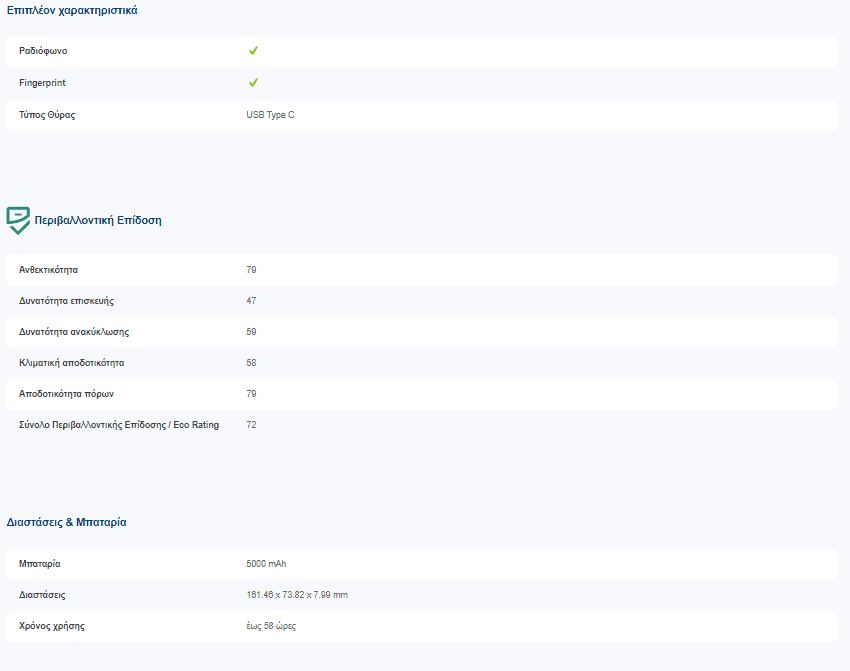Image resolution: width=850 pixels, height=671 pixels.
Task: Click the Αποδοτικότητα πόρων label
Action: [x=67, y=394]
